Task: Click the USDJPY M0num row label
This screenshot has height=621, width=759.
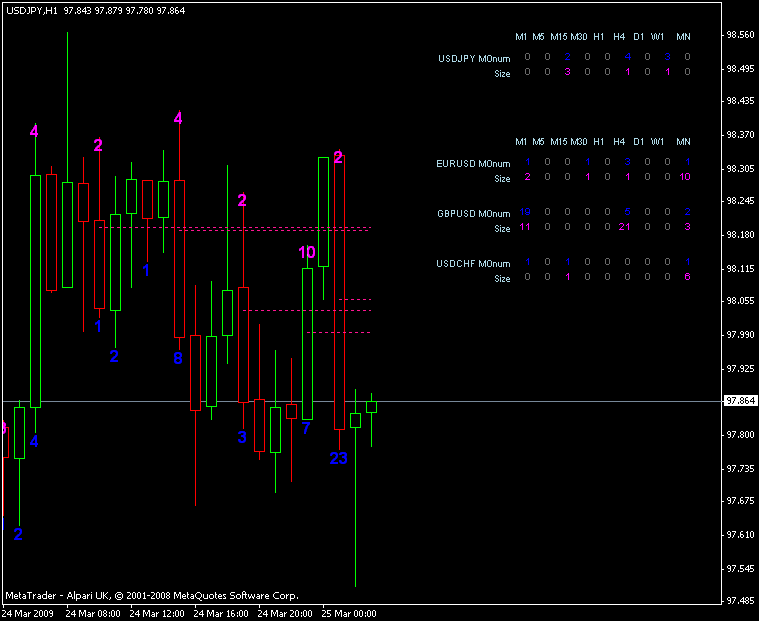Action: [474, 58]
